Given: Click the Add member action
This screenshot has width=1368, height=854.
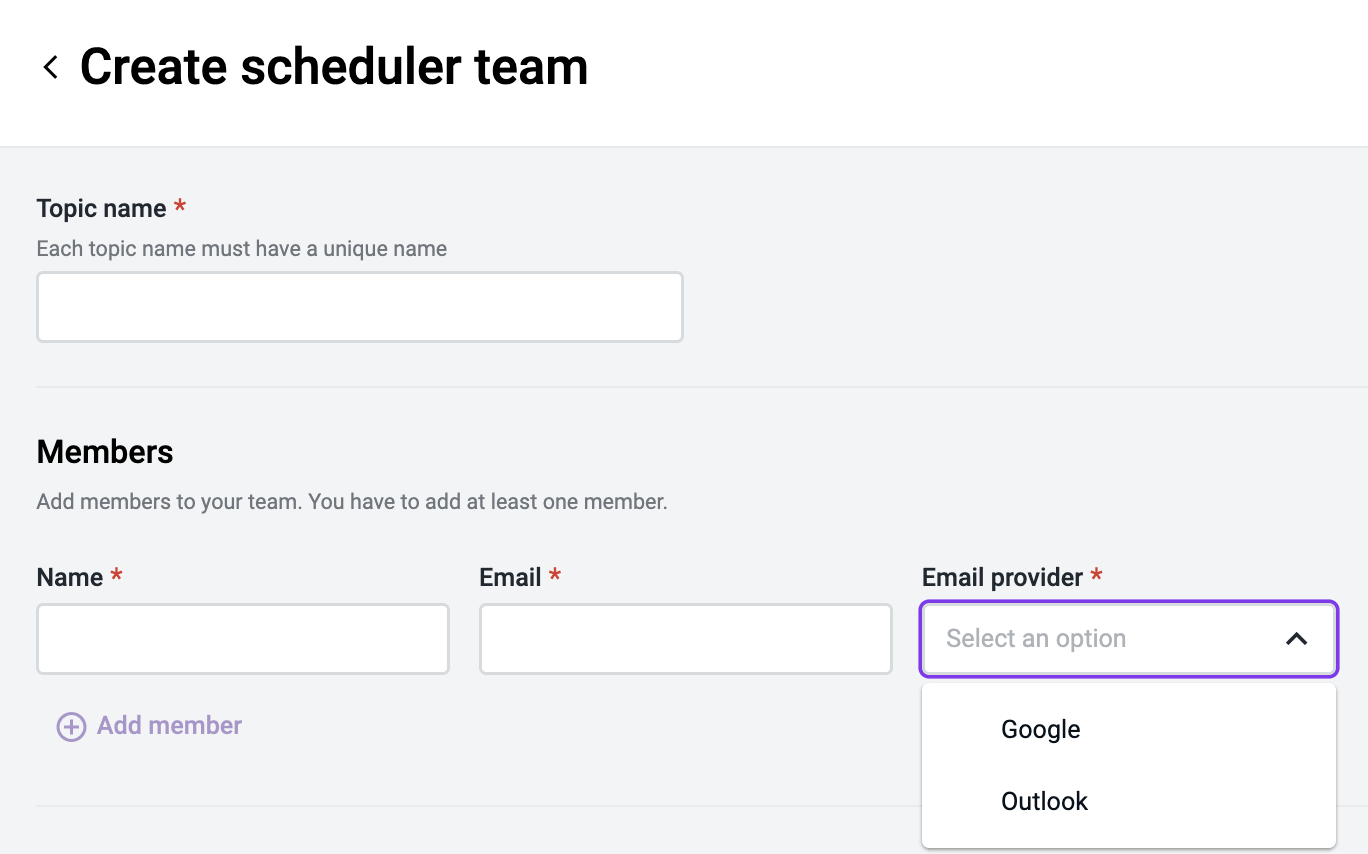Looking at the screenshot, I should (x=168, y=726).
